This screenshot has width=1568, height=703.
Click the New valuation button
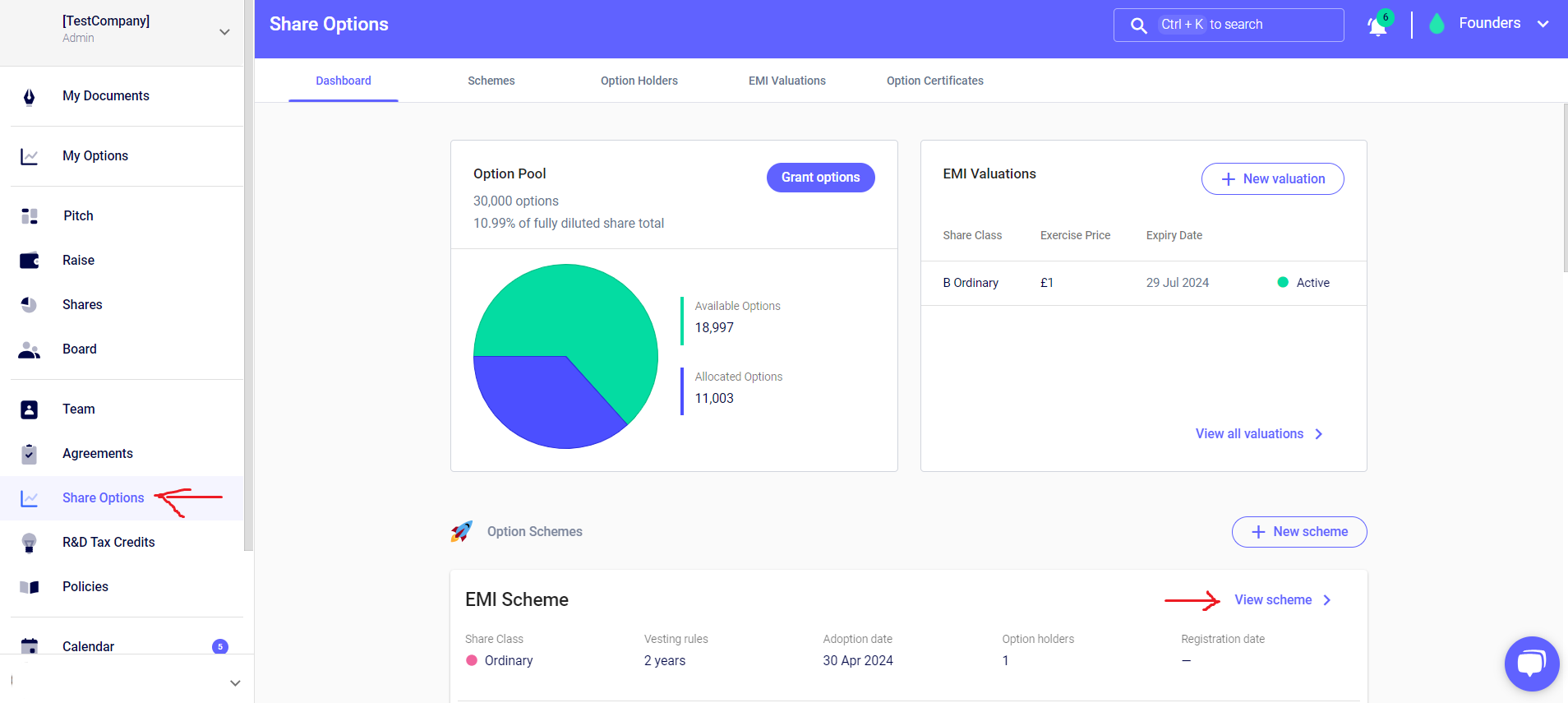point(1272,179)
